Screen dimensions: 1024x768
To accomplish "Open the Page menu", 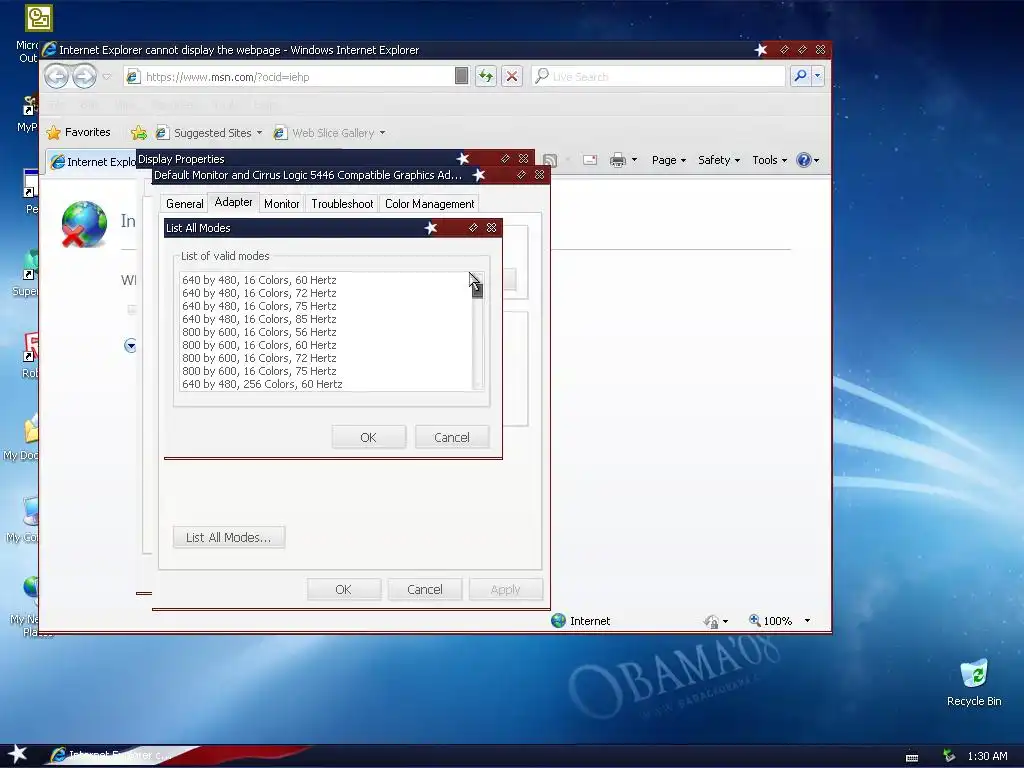I will tap(669, 160).
